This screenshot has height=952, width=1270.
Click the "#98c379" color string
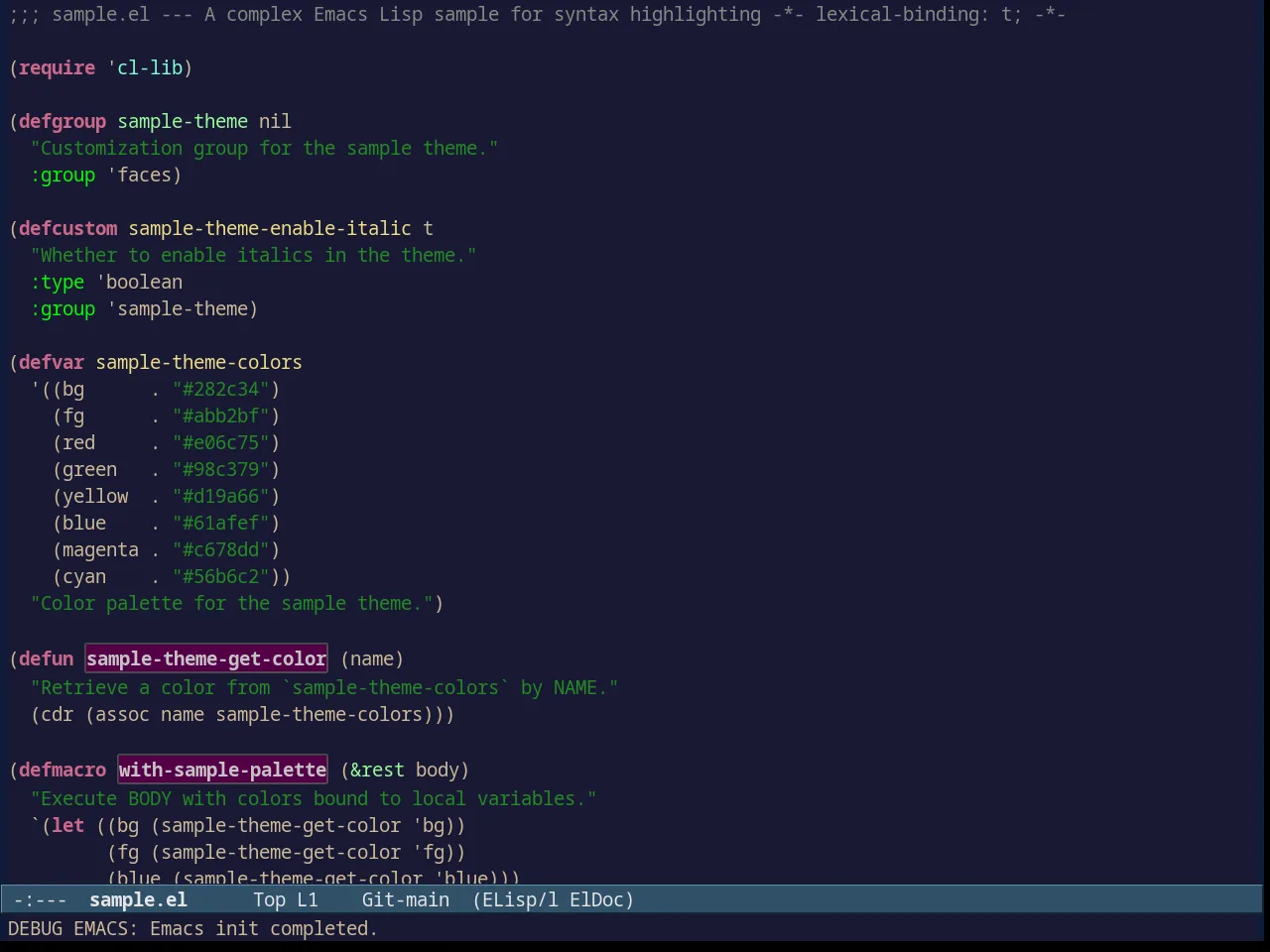tap(221, 469)
